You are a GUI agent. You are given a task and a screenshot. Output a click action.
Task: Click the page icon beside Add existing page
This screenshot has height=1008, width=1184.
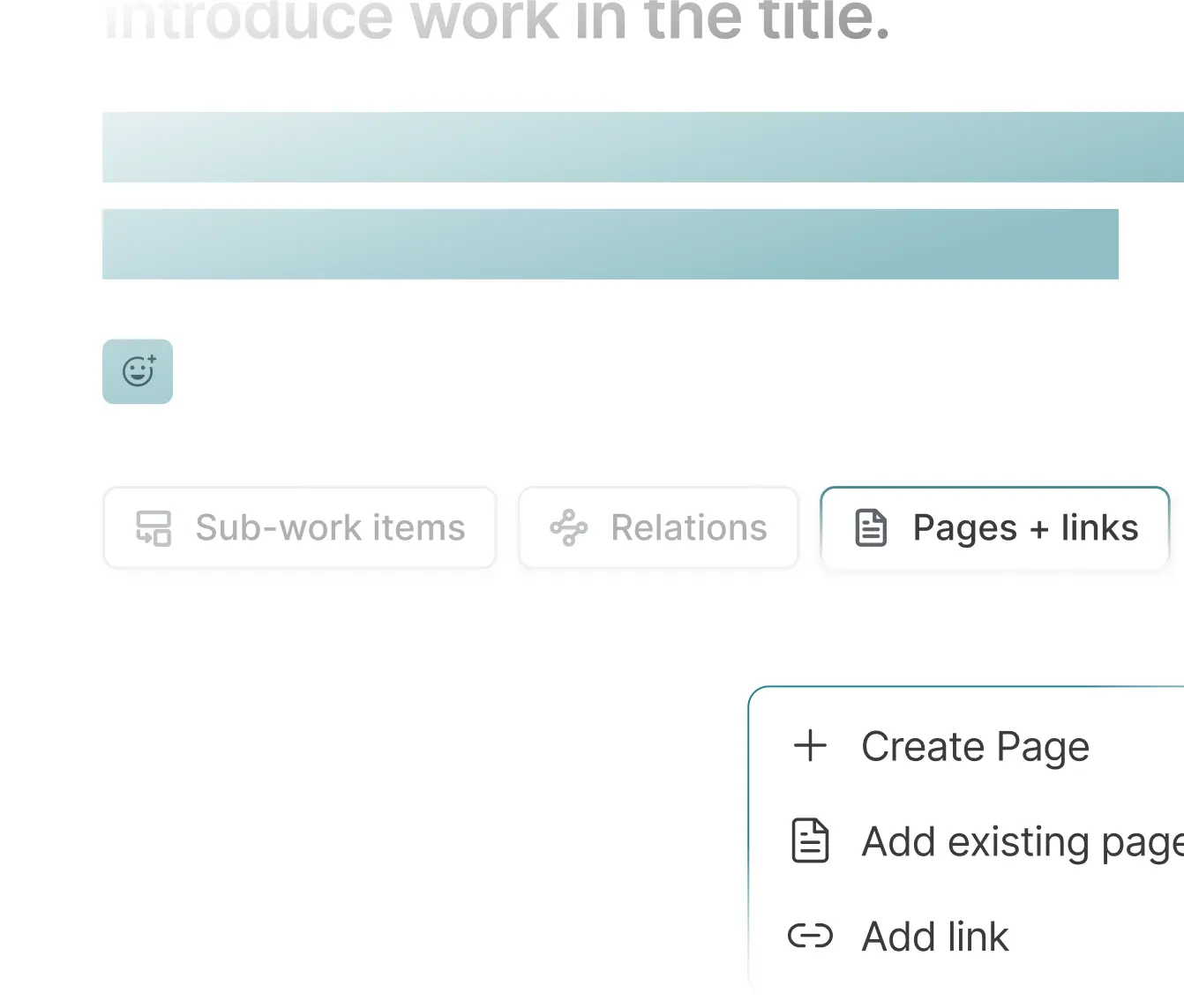pos(810,840)
